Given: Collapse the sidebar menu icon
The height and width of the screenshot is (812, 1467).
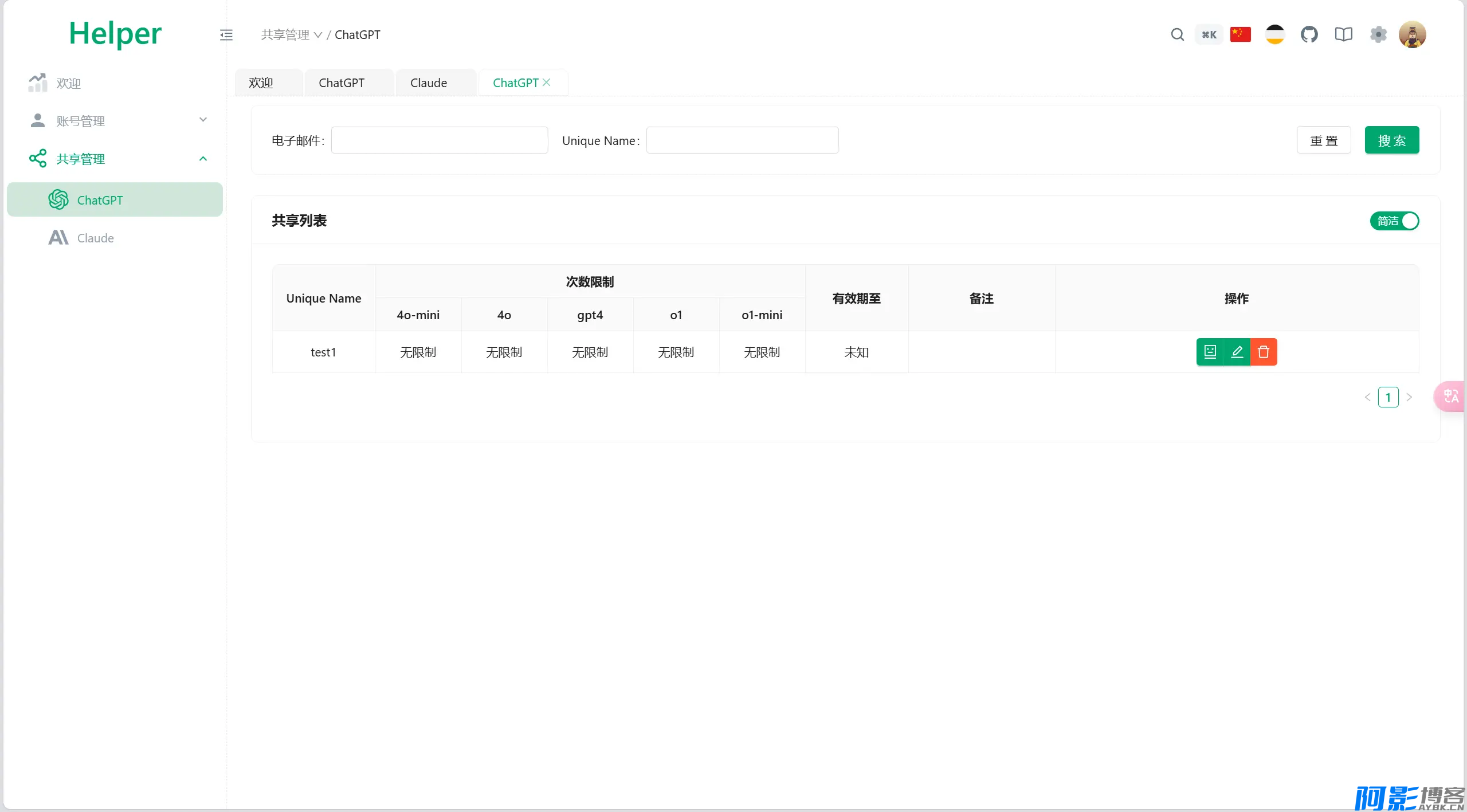Looking at the screenshot, I should (226, 35).
